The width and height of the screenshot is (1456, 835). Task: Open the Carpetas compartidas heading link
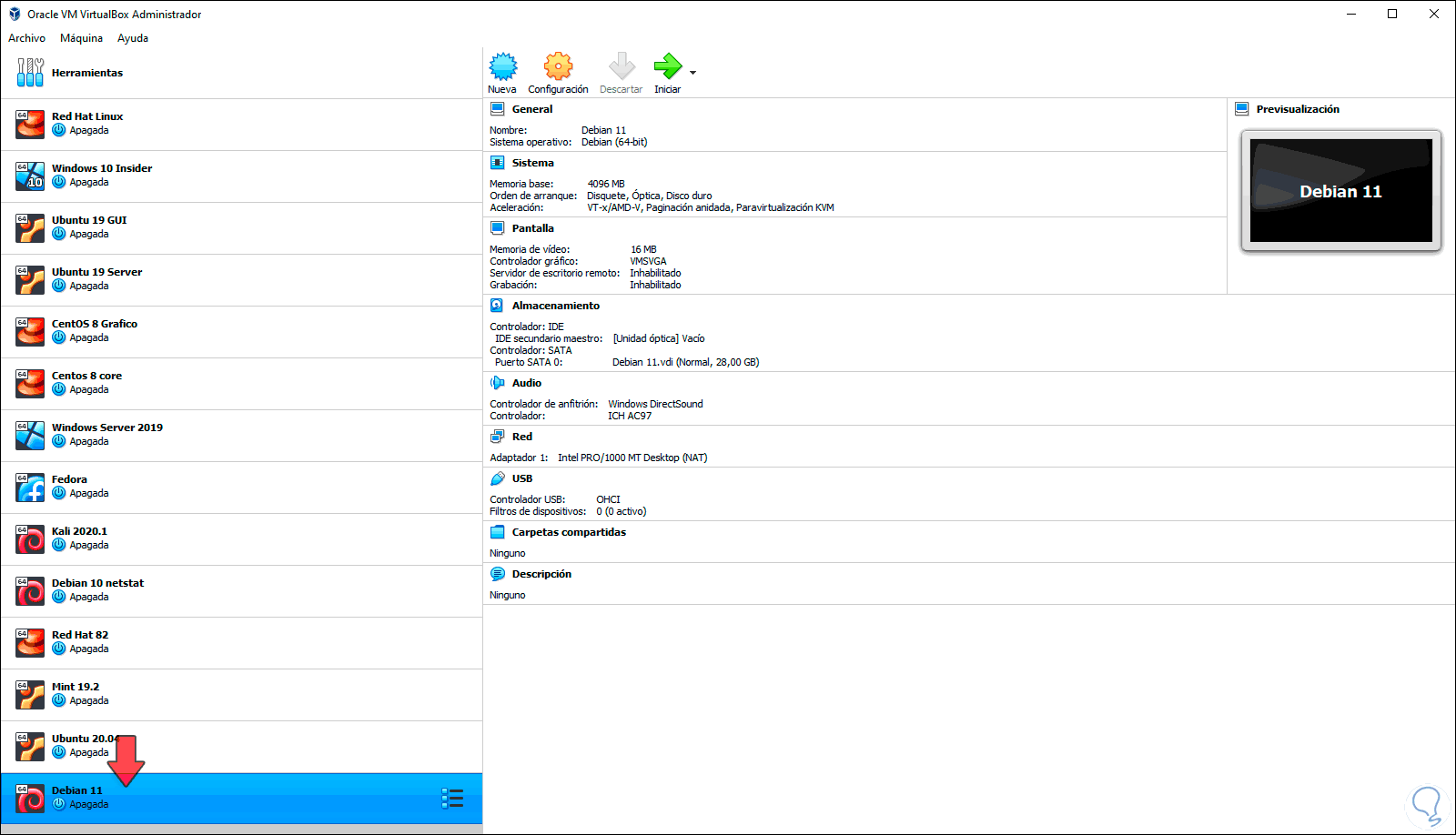569,532
